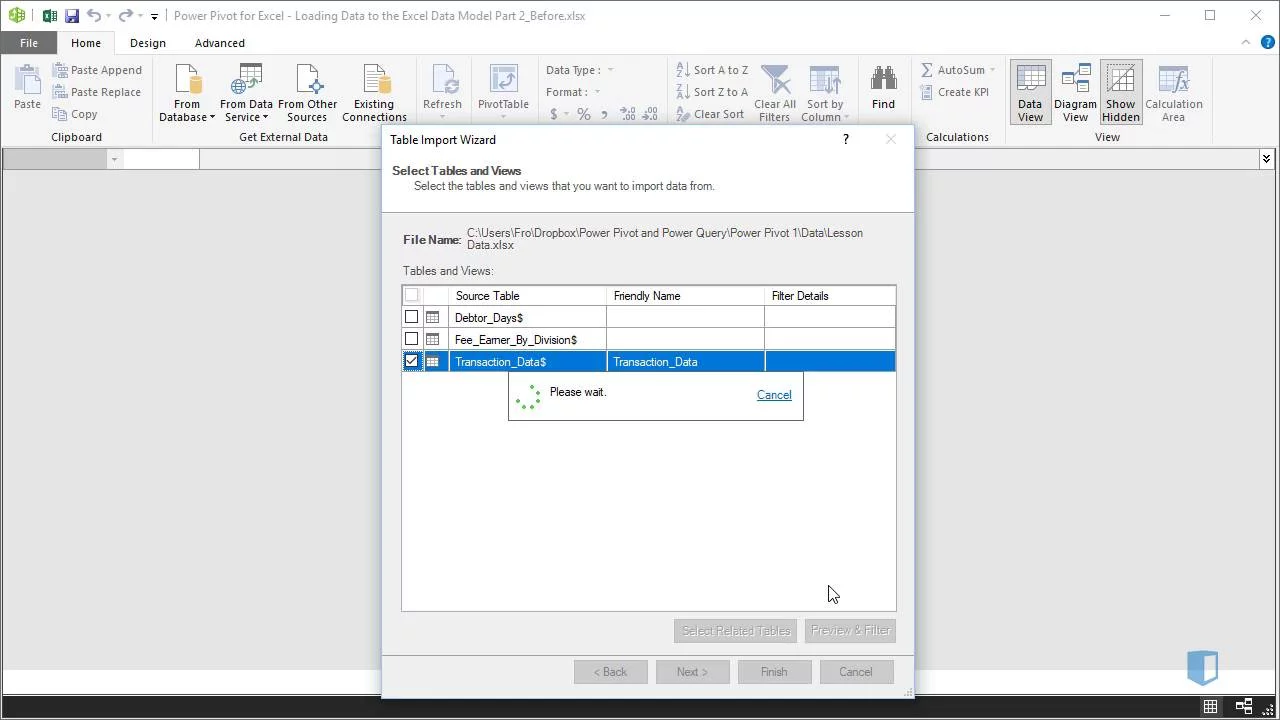Click Create KPI

[x=955, y=92]
